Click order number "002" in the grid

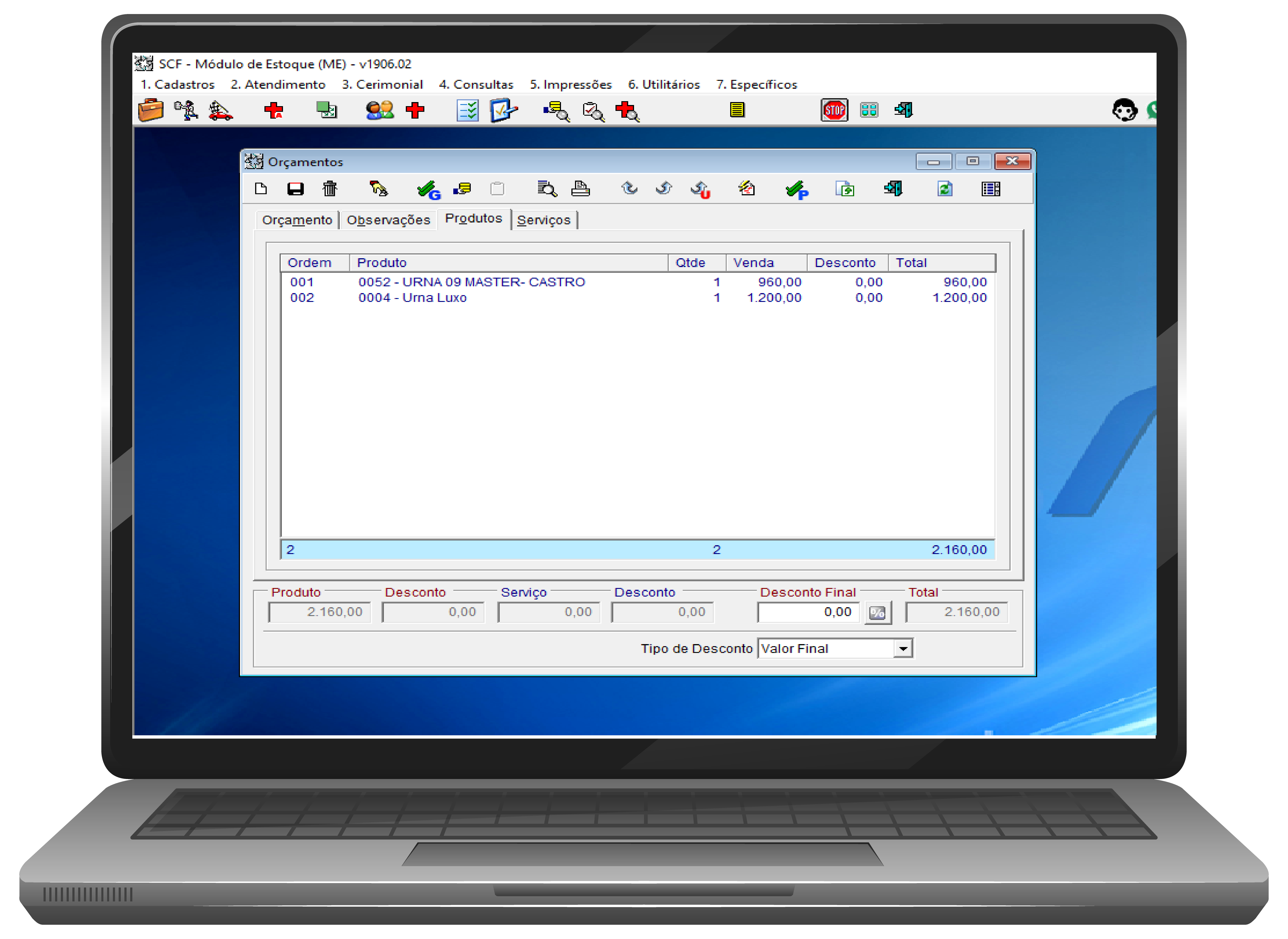click(302, 298)
